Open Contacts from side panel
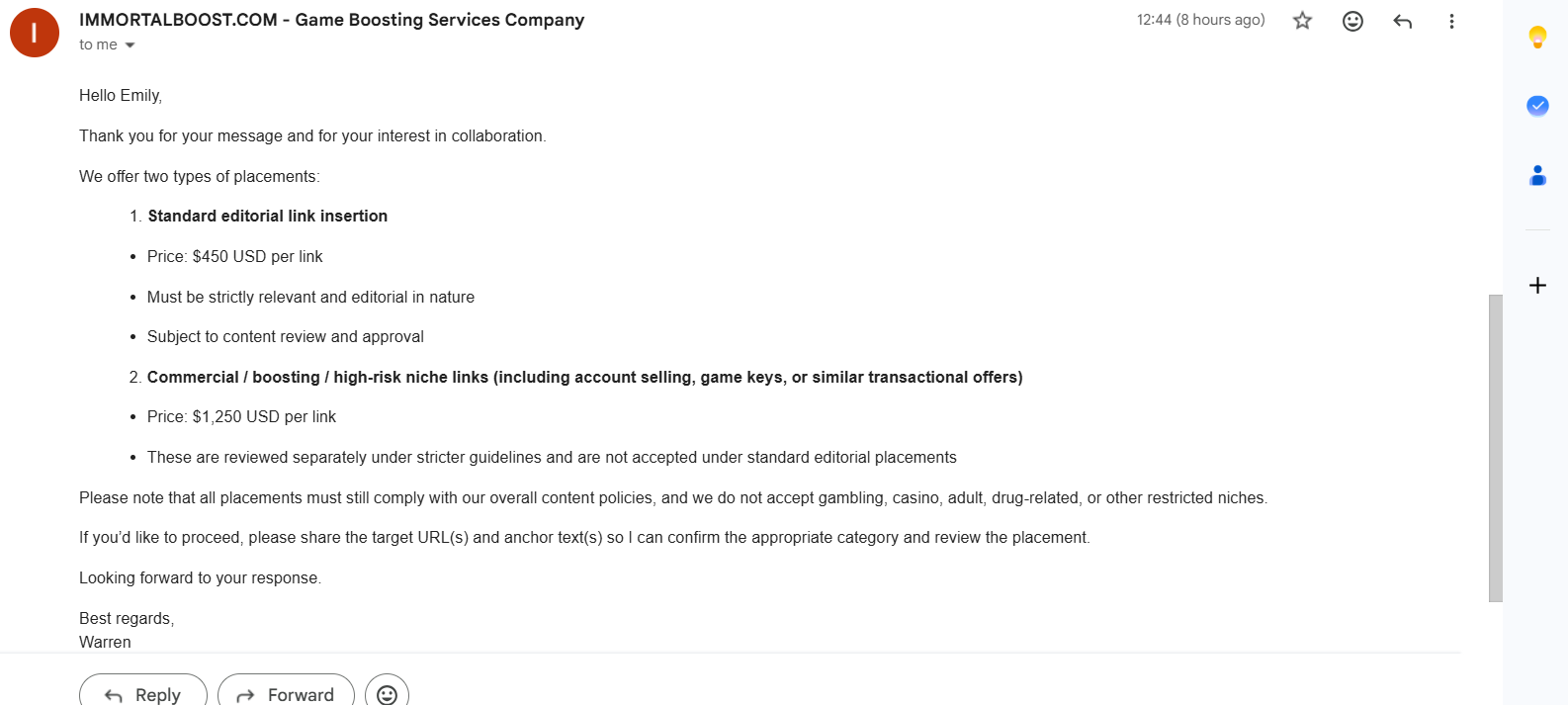 1537,176
